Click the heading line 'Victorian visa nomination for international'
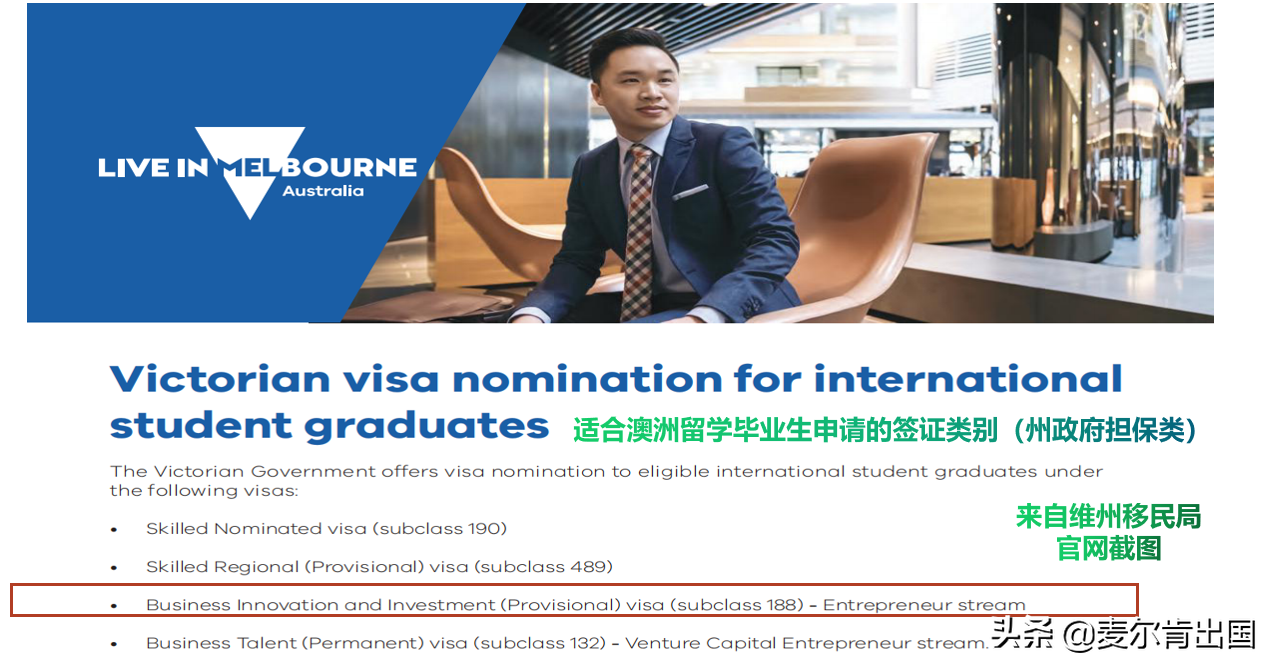1277x670 pixels. pos(616,379)
